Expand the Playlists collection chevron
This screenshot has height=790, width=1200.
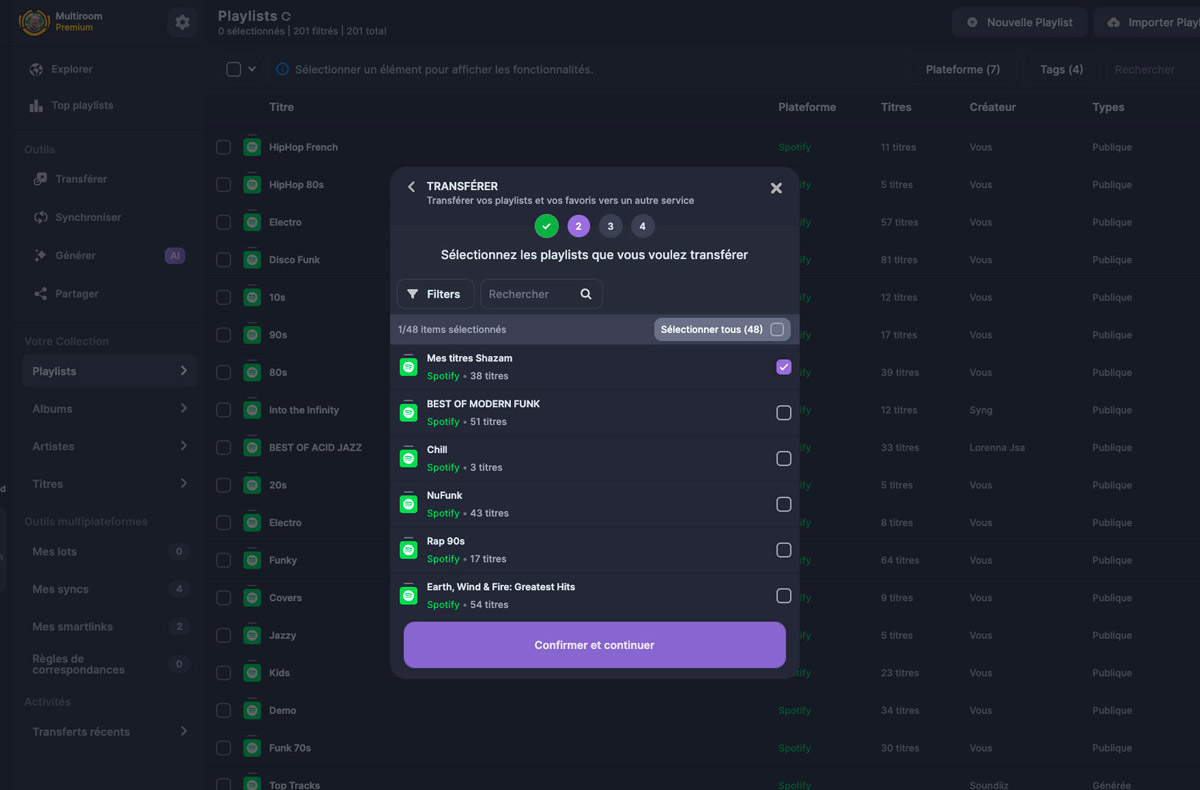click(x=183, y=371)
